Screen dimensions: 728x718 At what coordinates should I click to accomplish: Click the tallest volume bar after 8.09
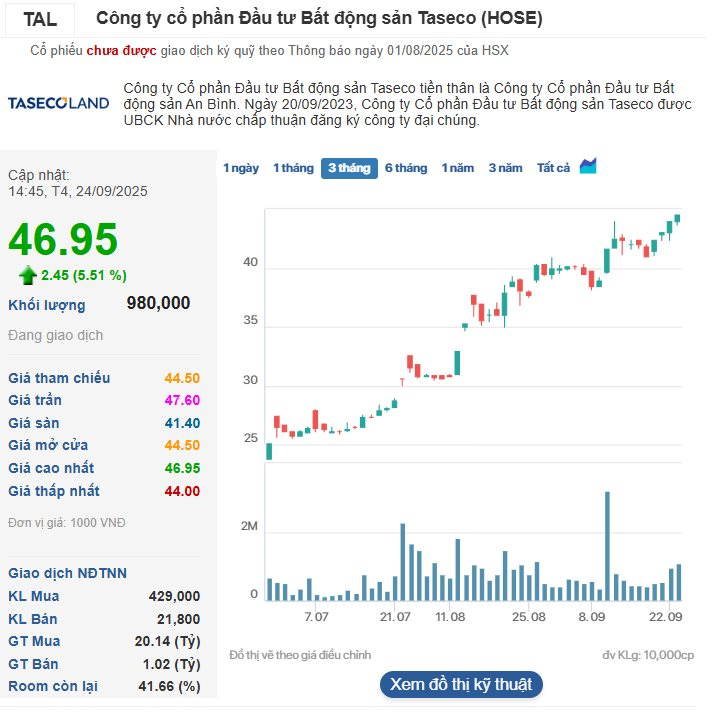tap(607, 545)
